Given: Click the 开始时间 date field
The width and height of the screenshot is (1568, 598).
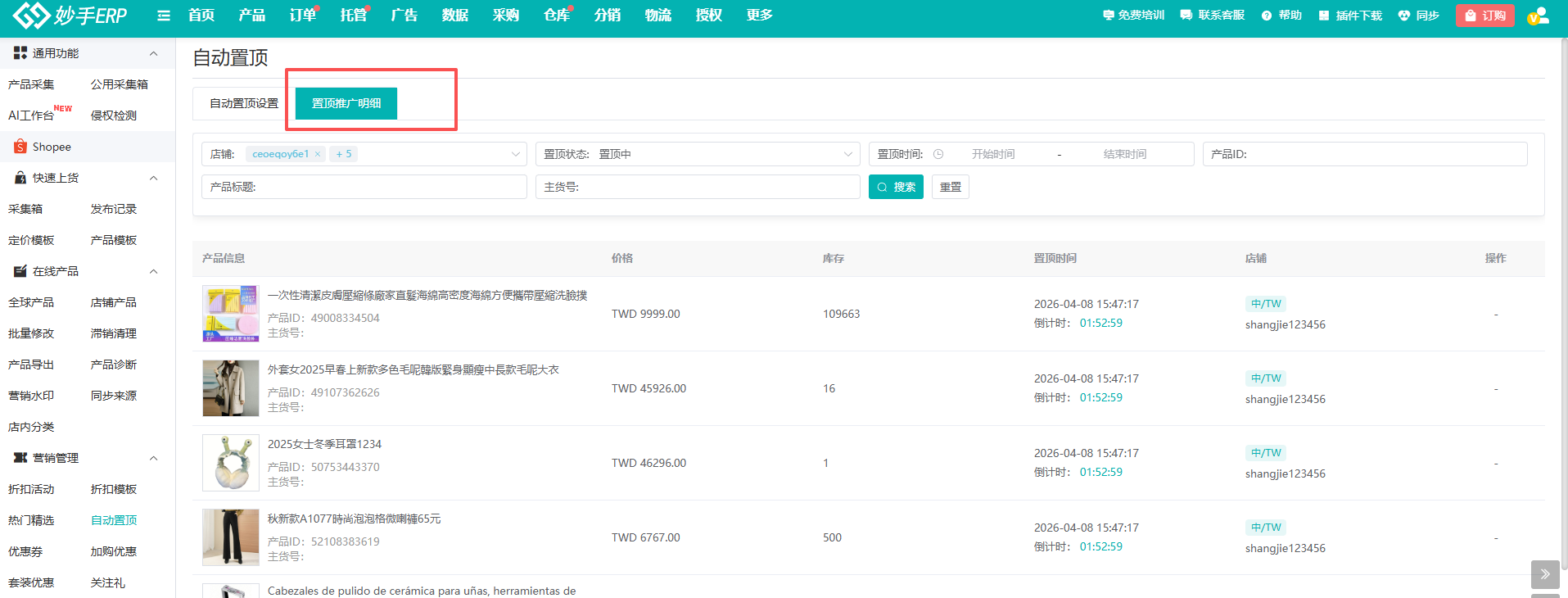Looking at the screenshot, I should (993, 154).
